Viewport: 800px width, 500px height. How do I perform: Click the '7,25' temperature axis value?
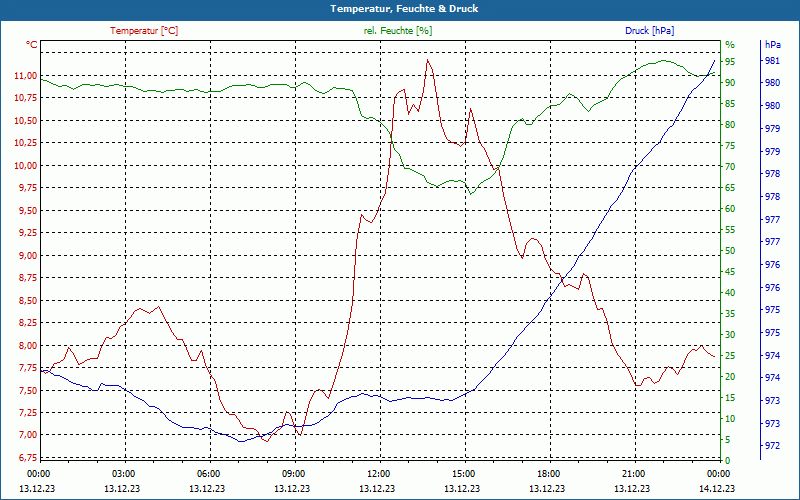(28, 413)
